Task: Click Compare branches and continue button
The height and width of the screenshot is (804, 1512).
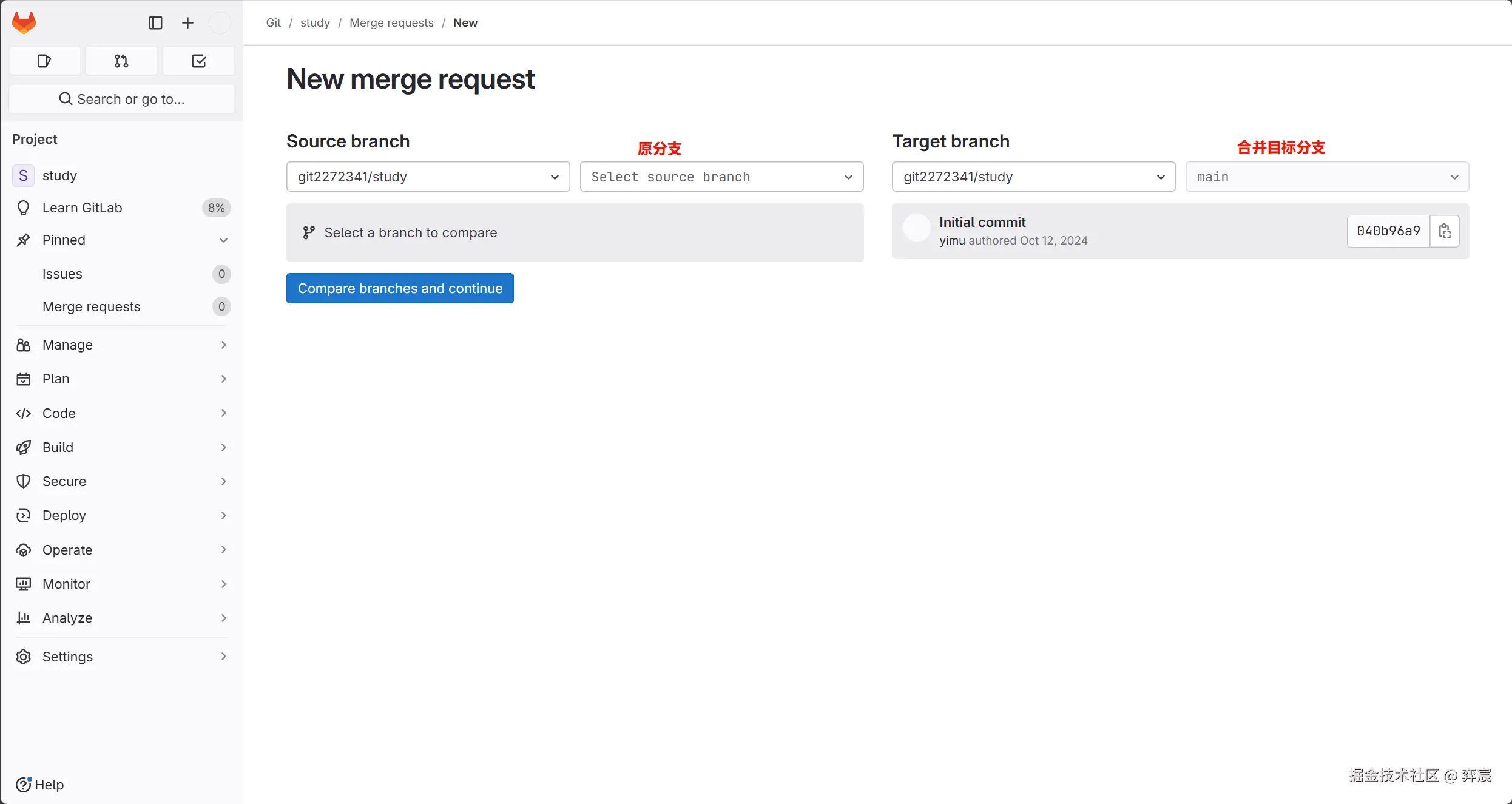Action: 400,288
